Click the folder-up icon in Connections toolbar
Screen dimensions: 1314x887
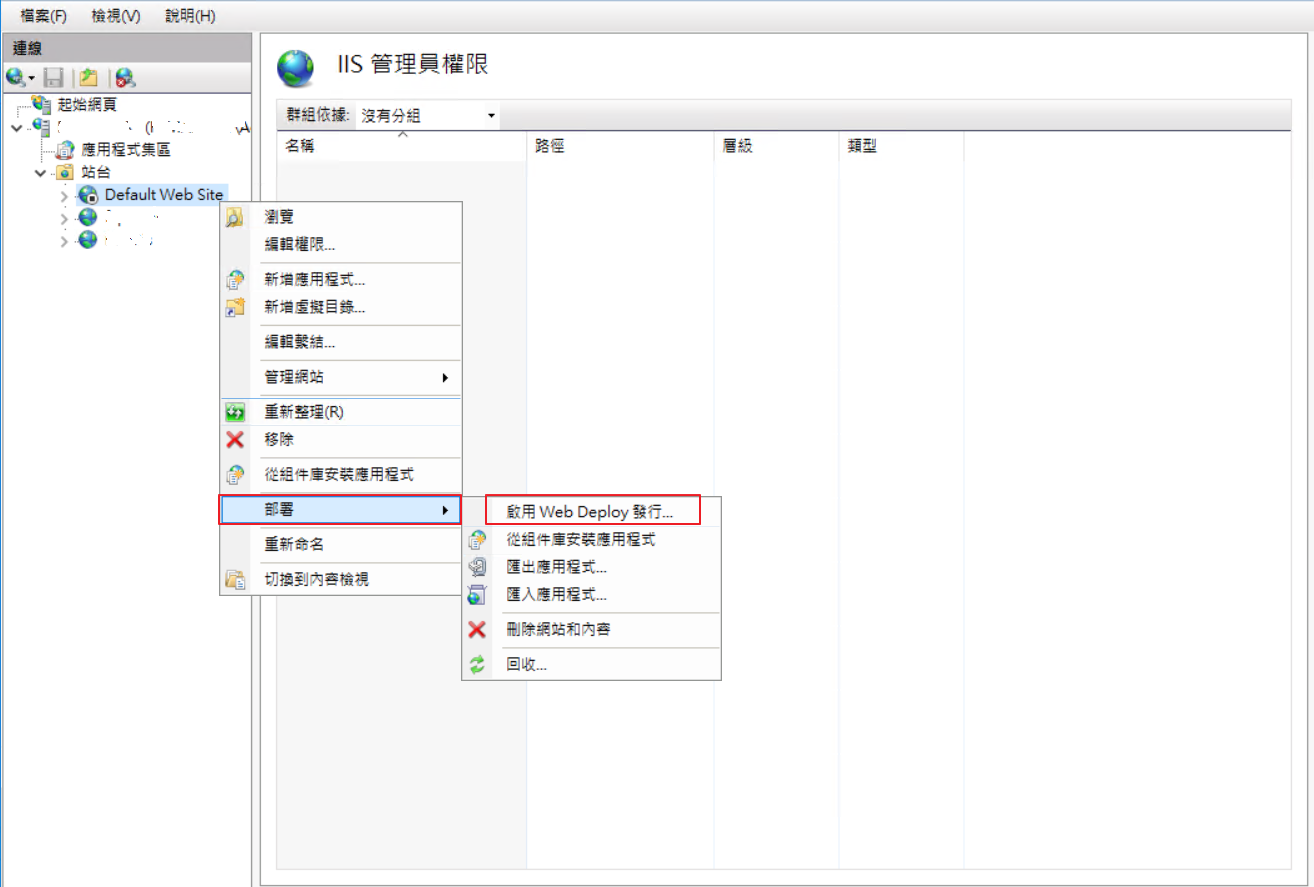[x=89, y=78]
